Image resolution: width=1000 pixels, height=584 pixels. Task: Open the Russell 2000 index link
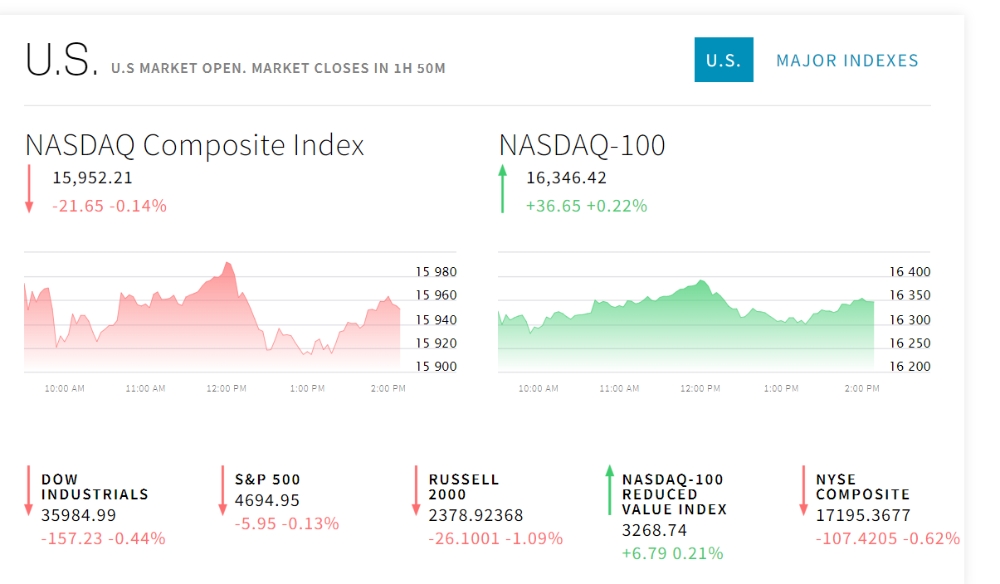464,487
